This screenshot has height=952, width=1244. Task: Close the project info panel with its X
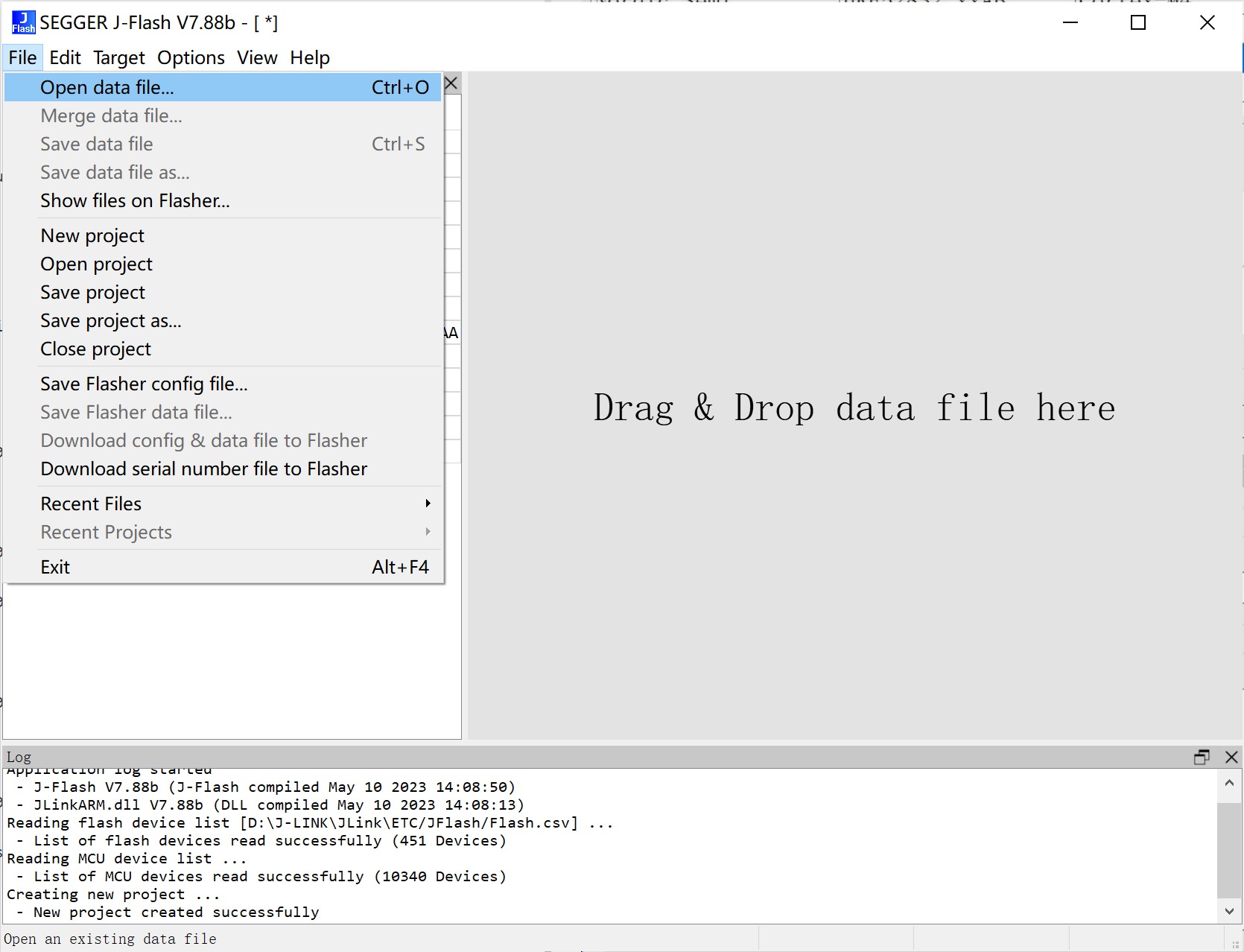click(451, 83)
